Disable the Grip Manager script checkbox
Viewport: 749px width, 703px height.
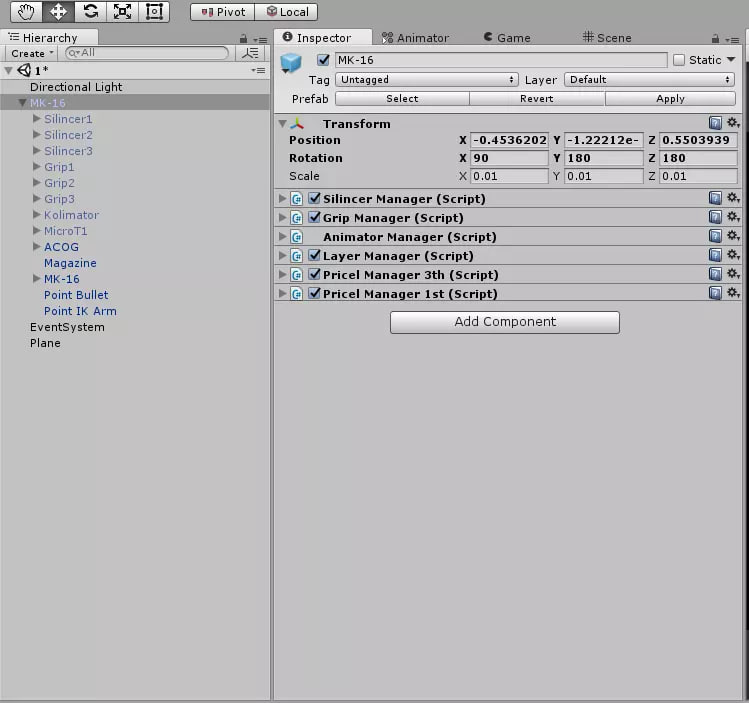pyautogui.click(x=314, y=217)
